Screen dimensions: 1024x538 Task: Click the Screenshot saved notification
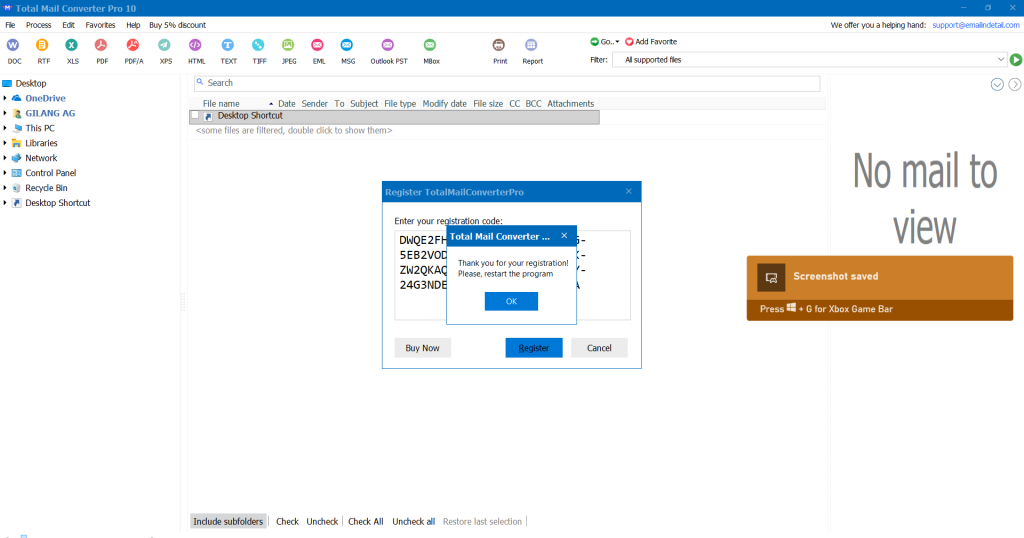[x=880, y=288]
